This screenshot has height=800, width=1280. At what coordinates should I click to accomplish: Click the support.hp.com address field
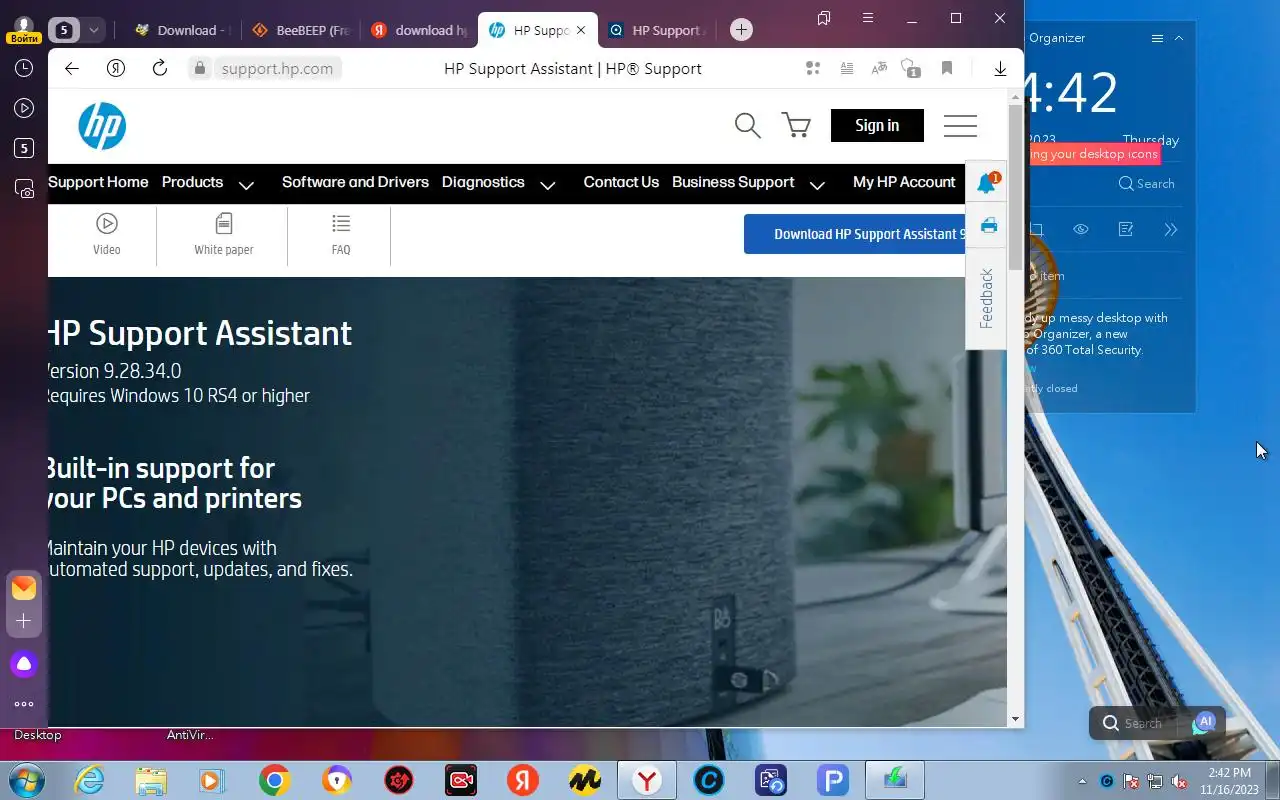click(277, 68)
